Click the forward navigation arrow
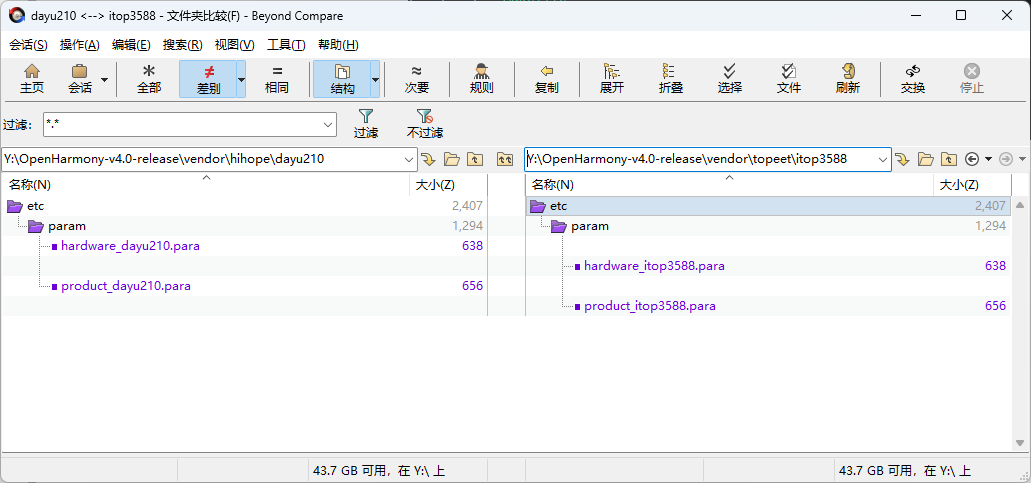The height and width of the screenshot is (483, 1031). point(1006,159)
